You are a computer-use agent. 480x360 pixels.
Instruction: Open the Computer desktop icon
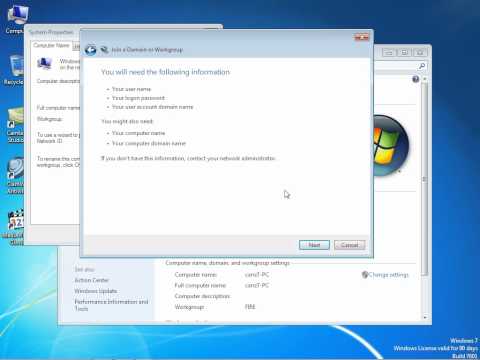pyautogui.click(x=17, y=20)
